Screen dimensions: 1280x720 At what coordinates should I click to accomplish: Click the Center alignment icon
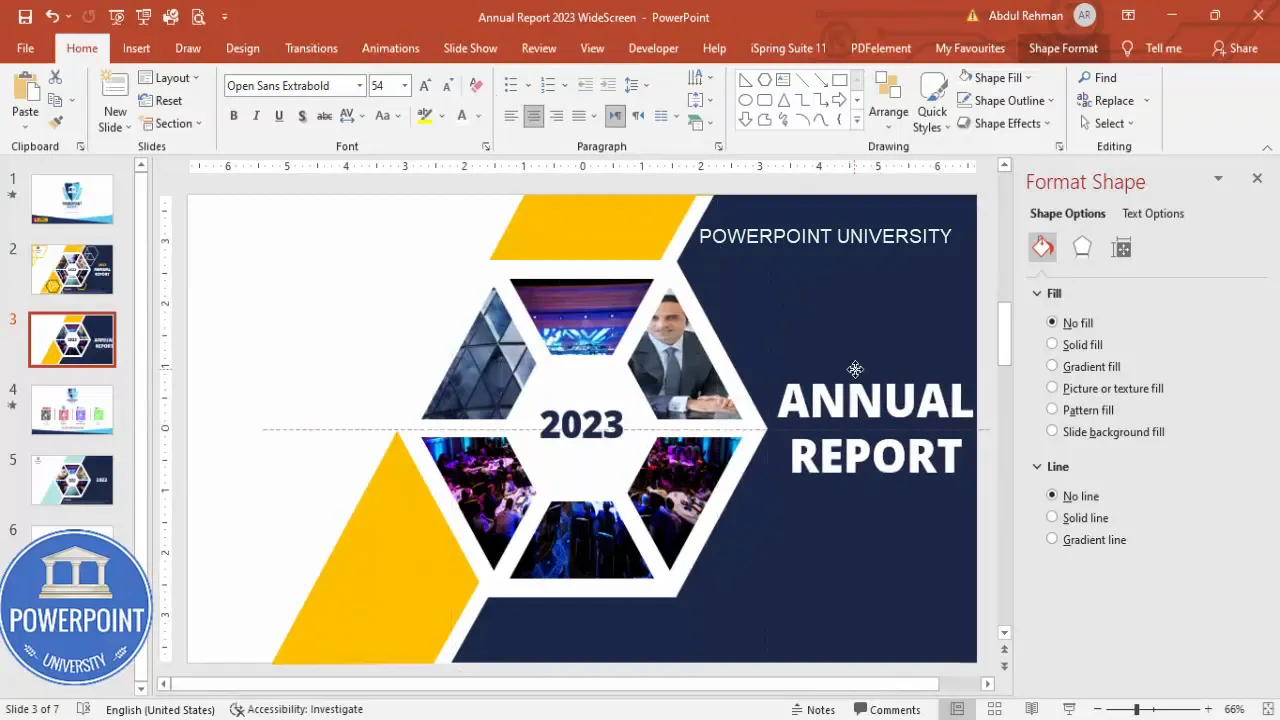tap(534, 116)
